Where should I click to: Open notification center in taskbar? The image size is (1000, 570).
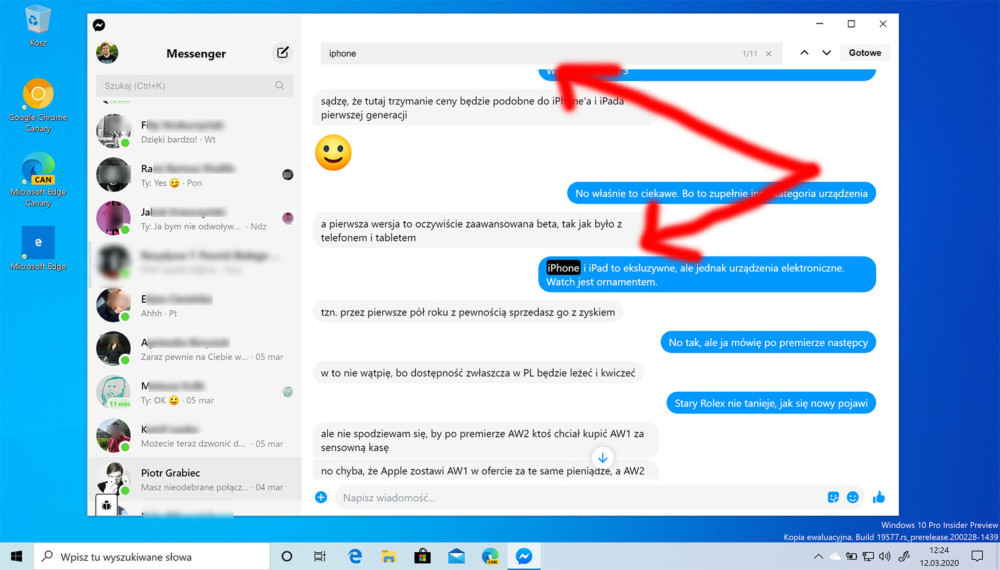tap(977, 557)
